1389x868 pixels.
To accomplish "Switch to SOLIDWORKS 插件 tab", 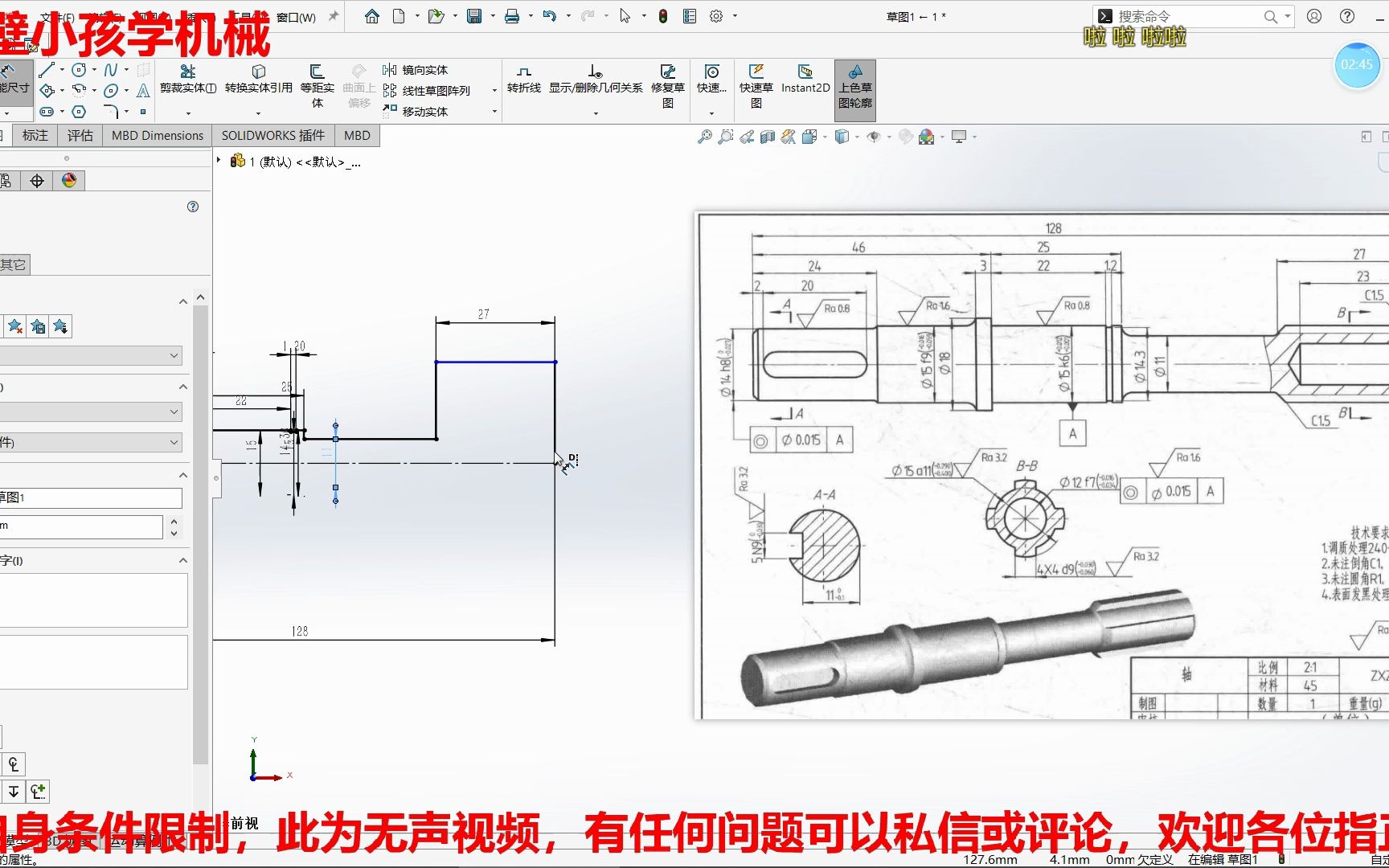I will (273, 135).
